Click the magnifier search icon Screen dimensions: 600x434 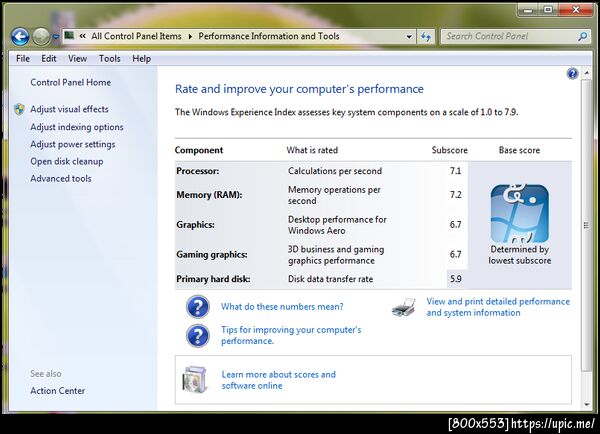[x=582, y=36]
